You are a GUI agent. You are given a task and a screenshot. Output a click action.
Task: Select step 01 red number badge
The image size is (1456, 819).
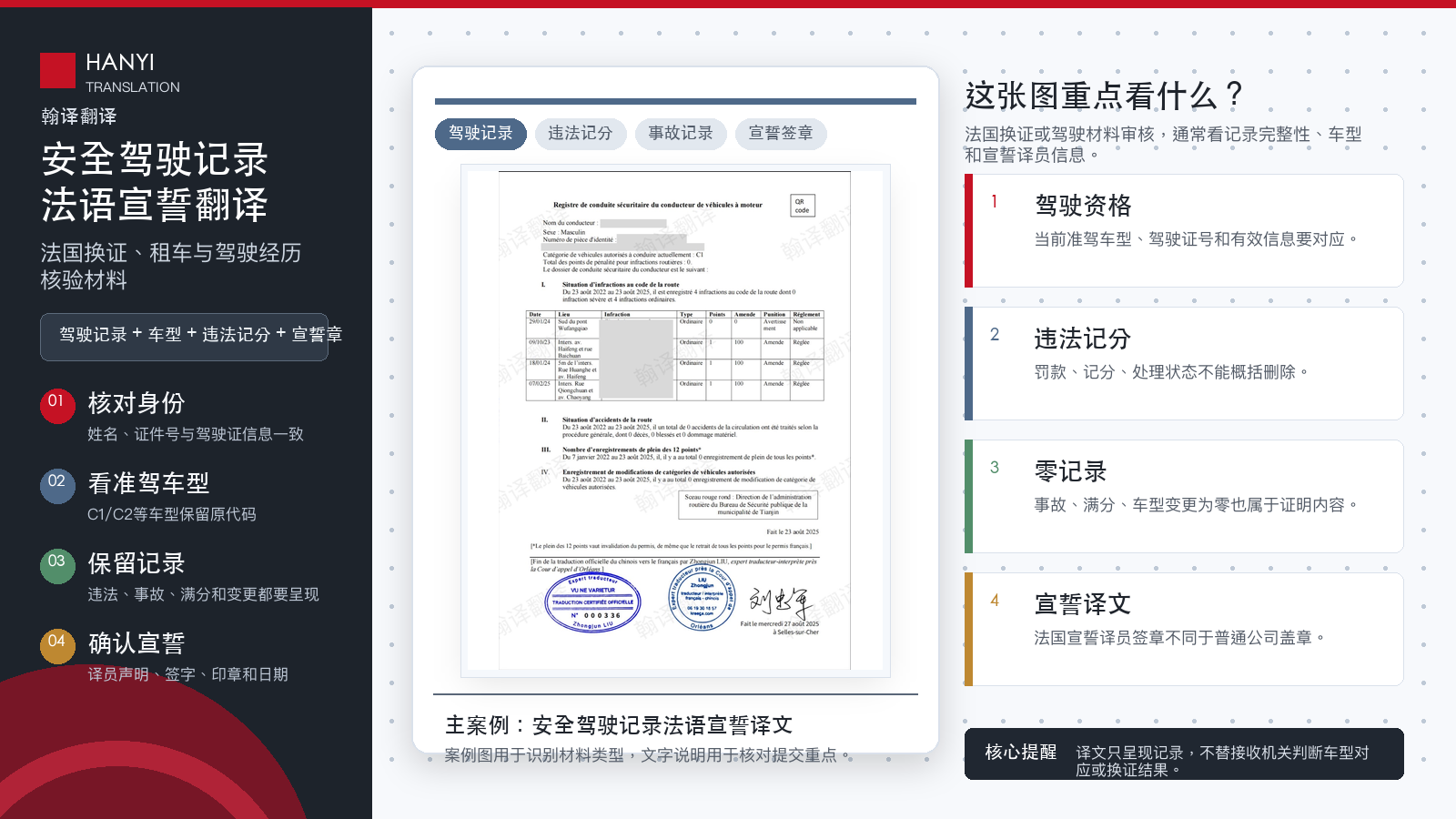pyautogui.click(x=56, y=406)
